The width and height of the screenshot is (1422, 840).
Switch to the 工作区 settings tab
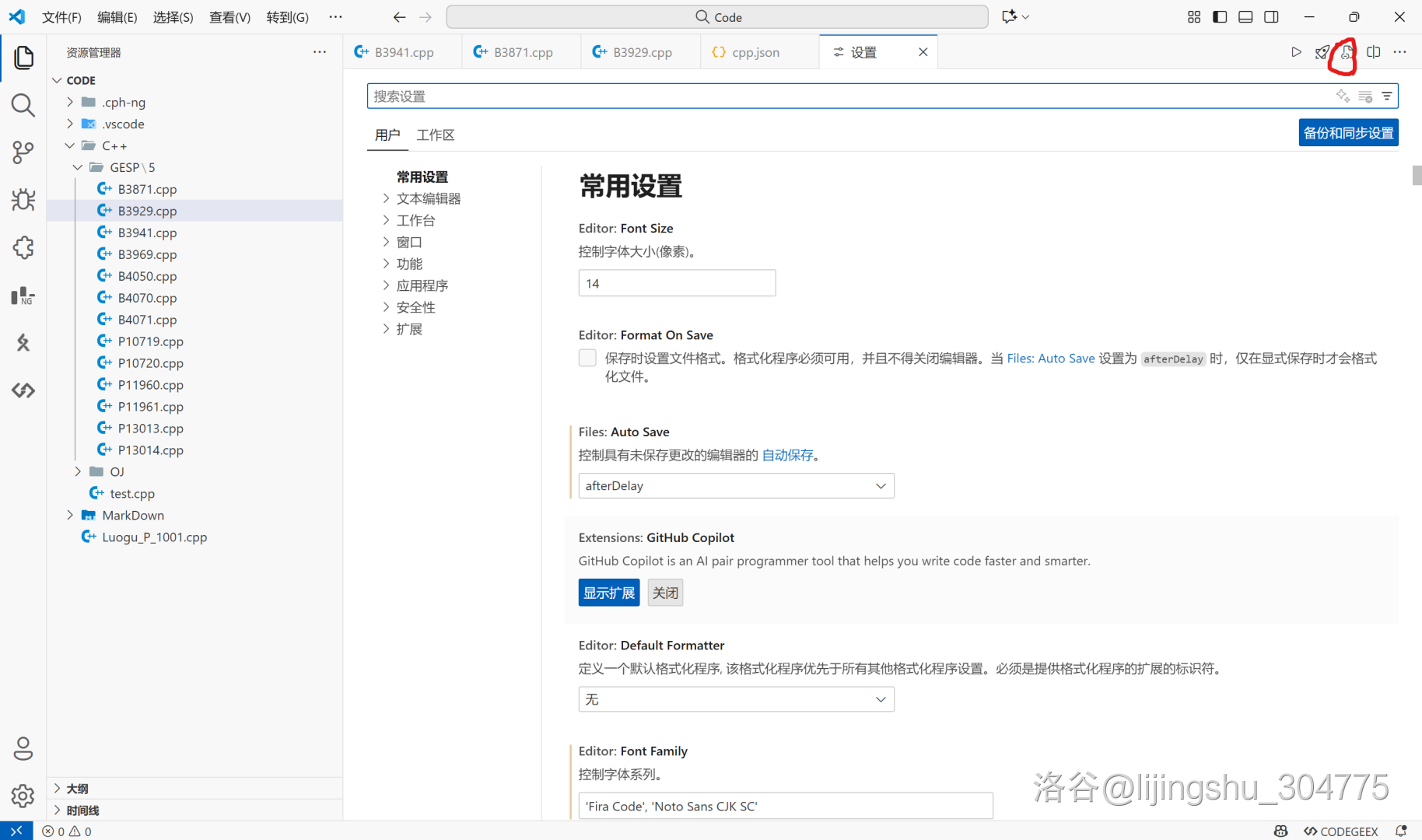[436, 135]
